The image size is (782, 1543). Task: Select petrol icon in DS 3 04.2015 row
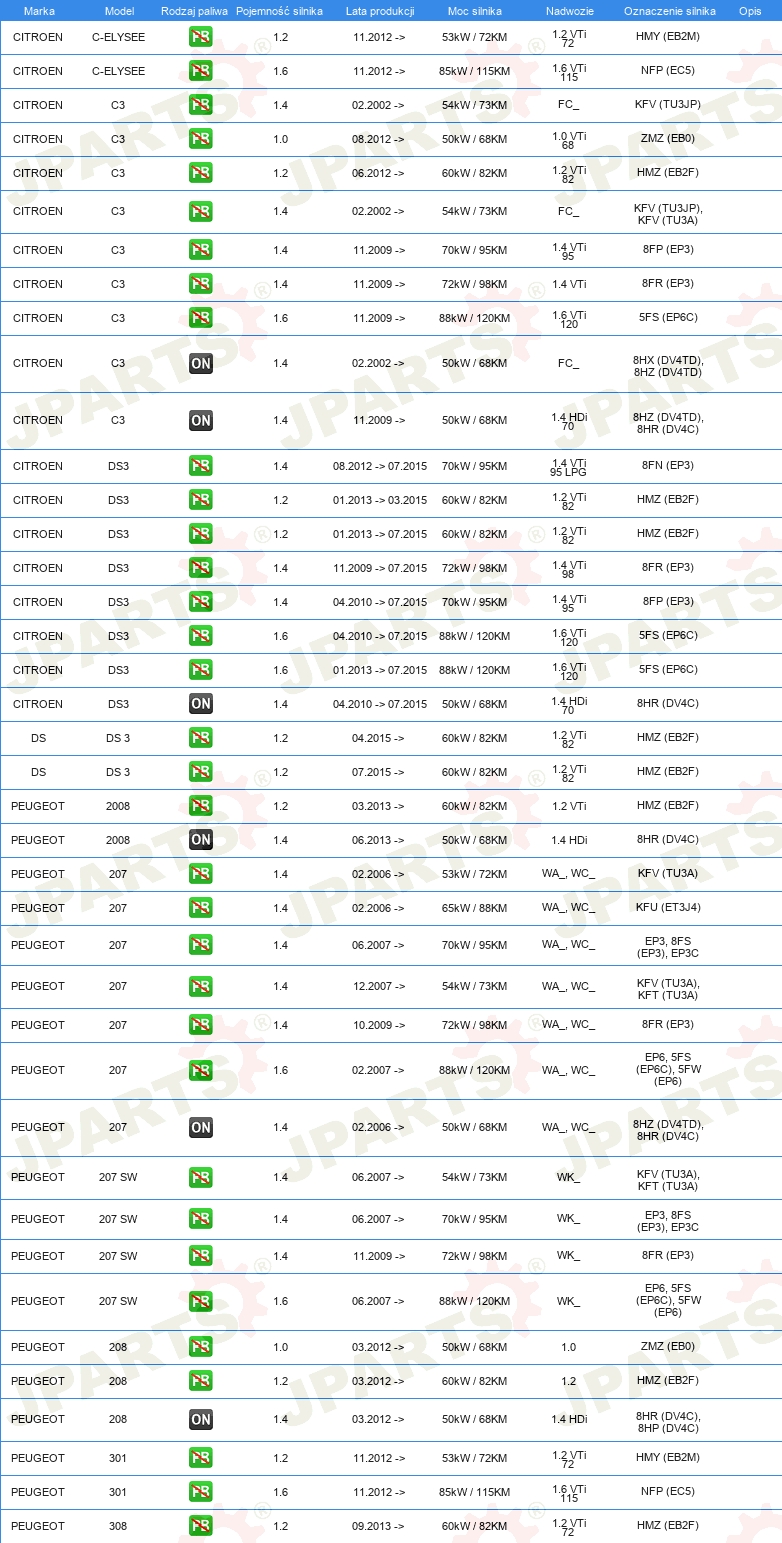click(201, 737)
